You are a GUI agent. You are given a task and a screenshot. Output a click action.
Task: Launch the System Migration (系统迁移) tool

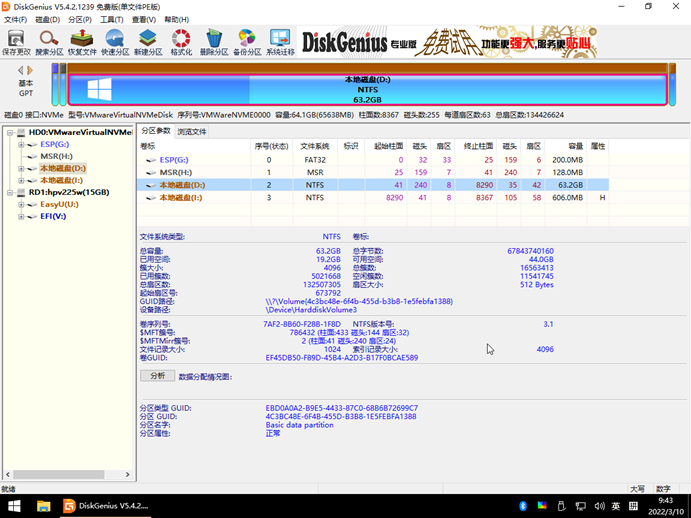click(280, 42)
